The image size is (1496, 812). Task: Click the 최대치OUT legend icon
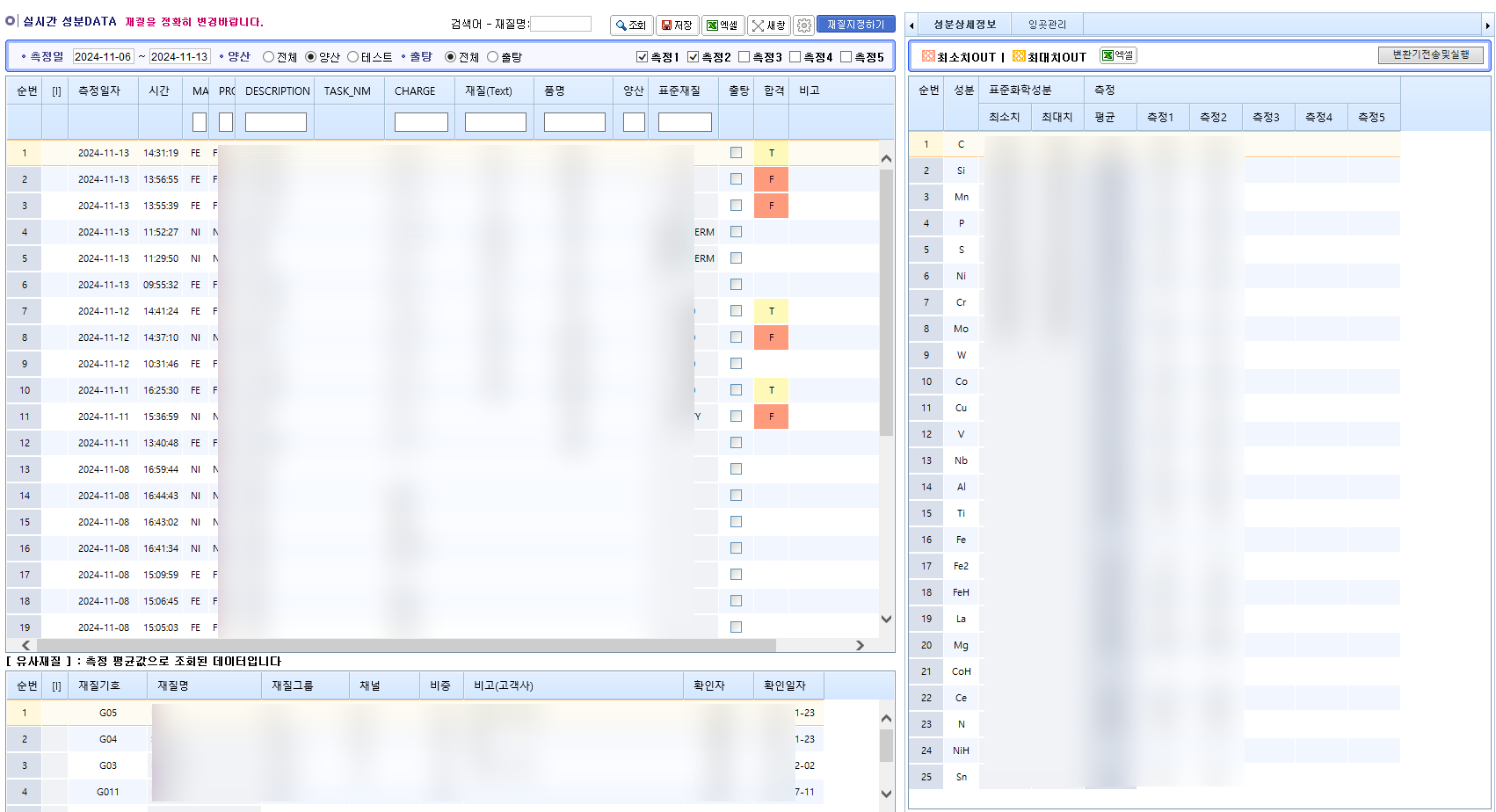[1019, 56]
